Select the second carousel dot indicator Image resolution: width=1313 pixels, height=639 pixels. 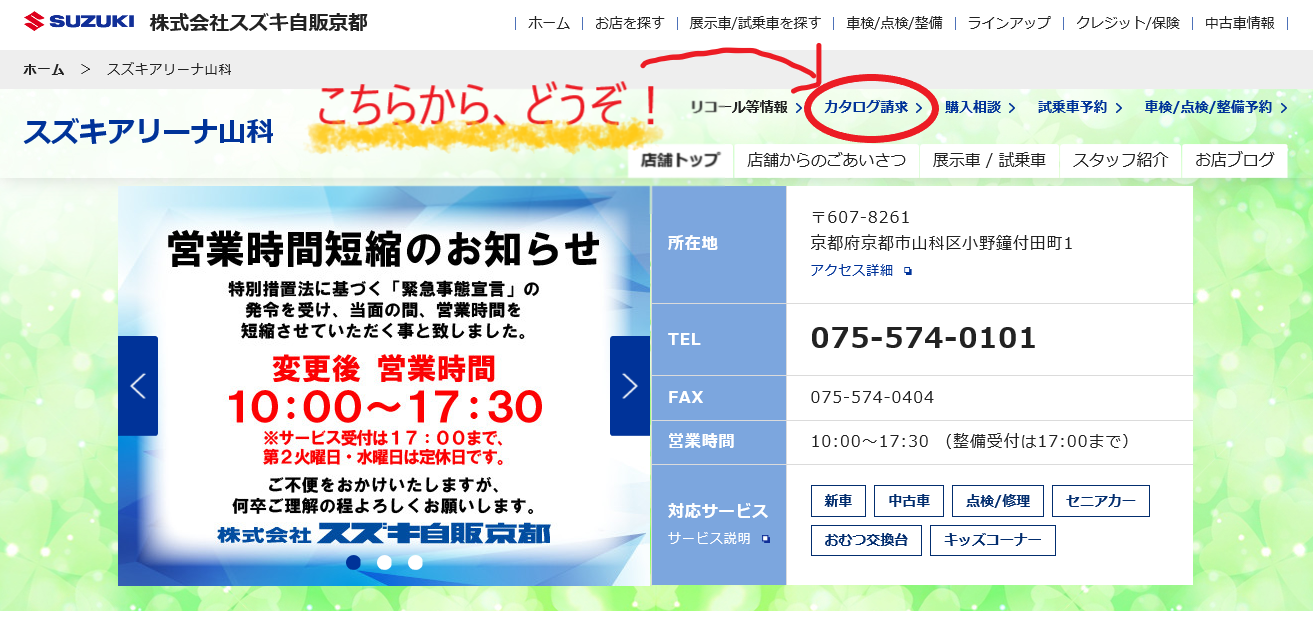(x=384, y=562)
